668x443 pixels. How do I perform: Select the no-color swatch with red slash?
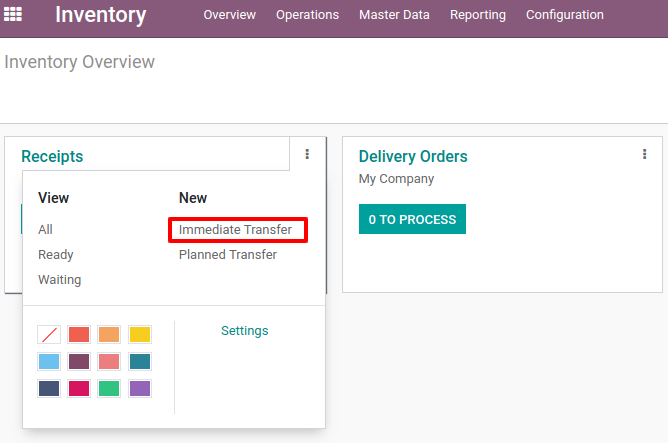49,334
